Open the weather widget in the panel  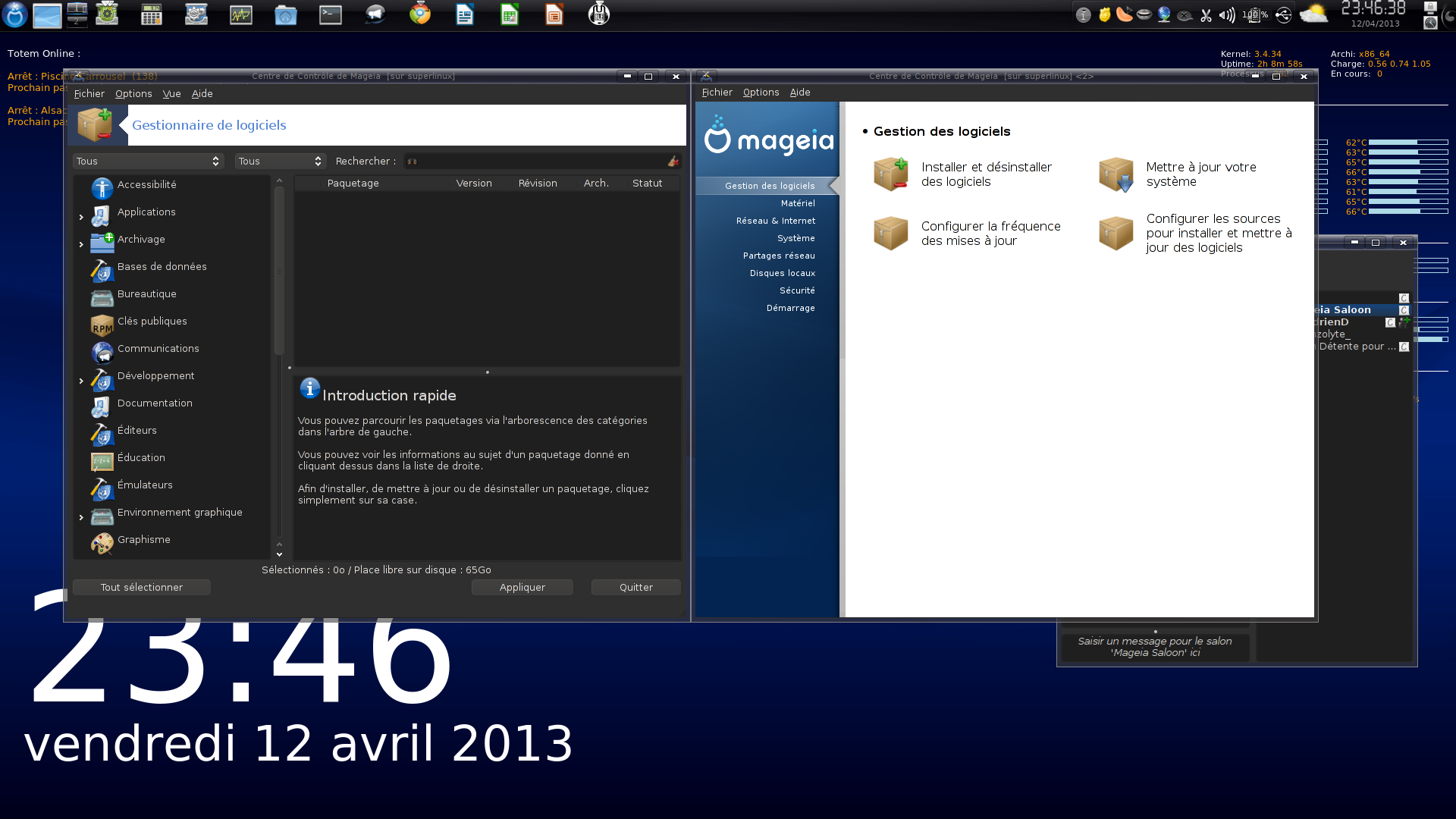(1313, 14)
